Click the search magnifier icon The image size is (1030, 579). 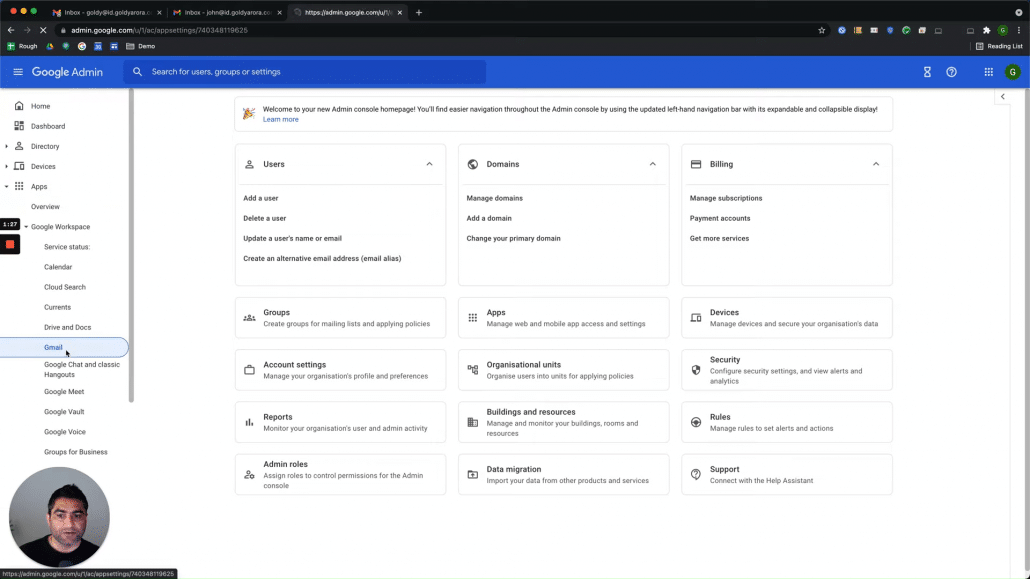coord(137,72)
